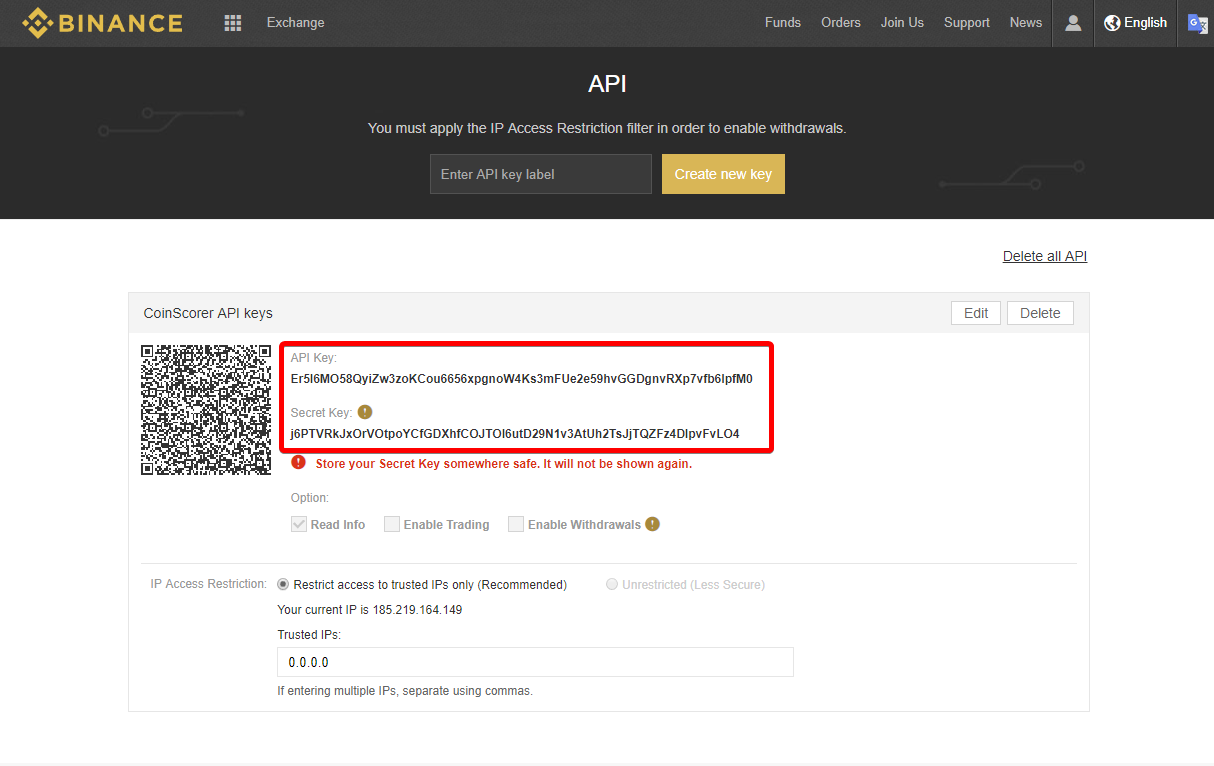This screenshot has width=1214, height=766.
Task: Click the Trusted IPs input field
Action: [x=535, y=662]
